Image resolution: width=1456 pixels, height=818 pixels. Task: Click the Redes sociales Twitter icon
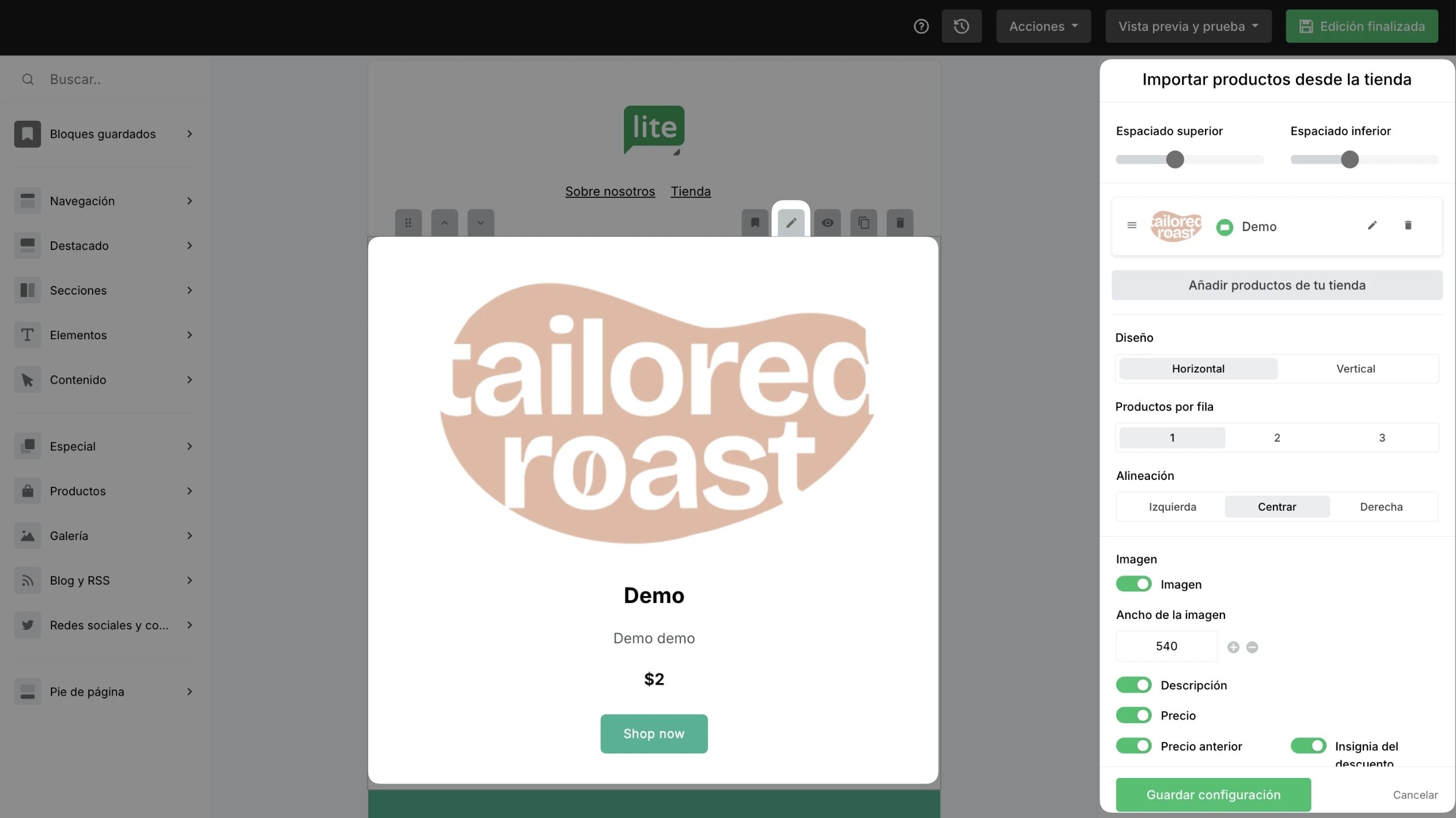click(27, 625)
